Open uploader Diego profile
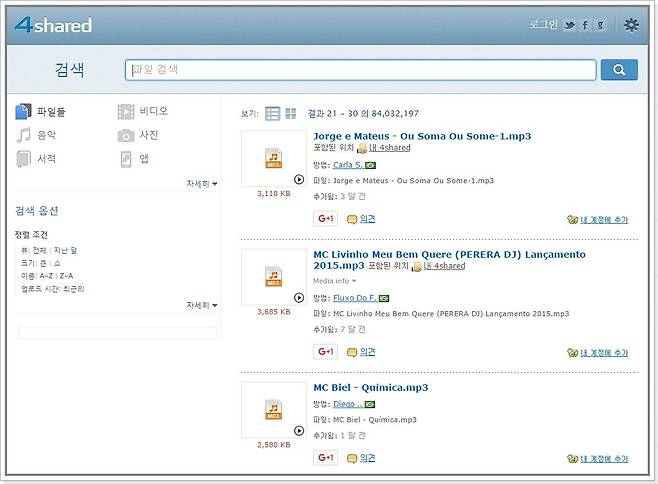The width and height of the screenshot is (658, 484). pos(348,404)
